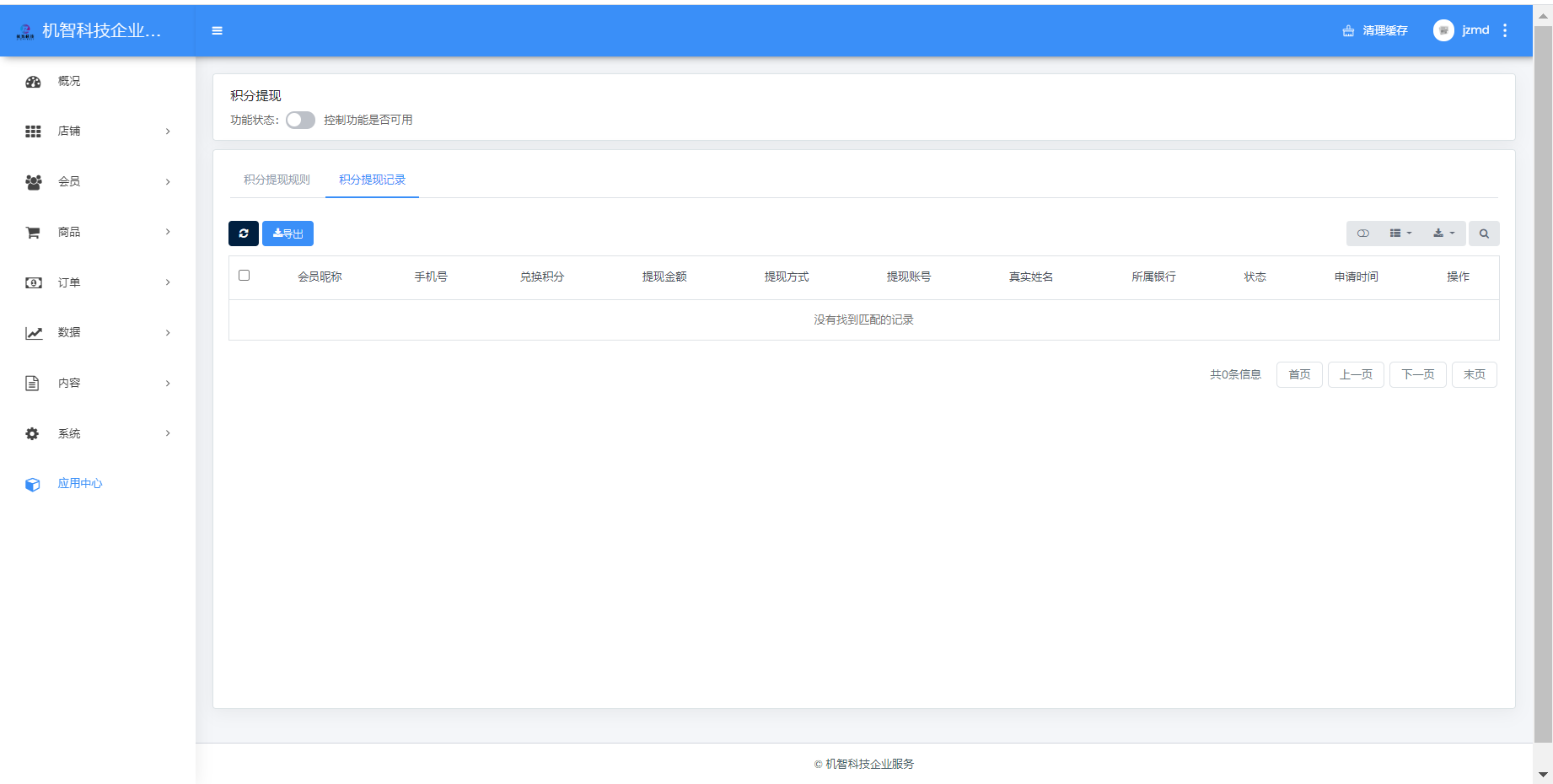
Task: Click the 状态 column header
Action: coord(1255,277)
